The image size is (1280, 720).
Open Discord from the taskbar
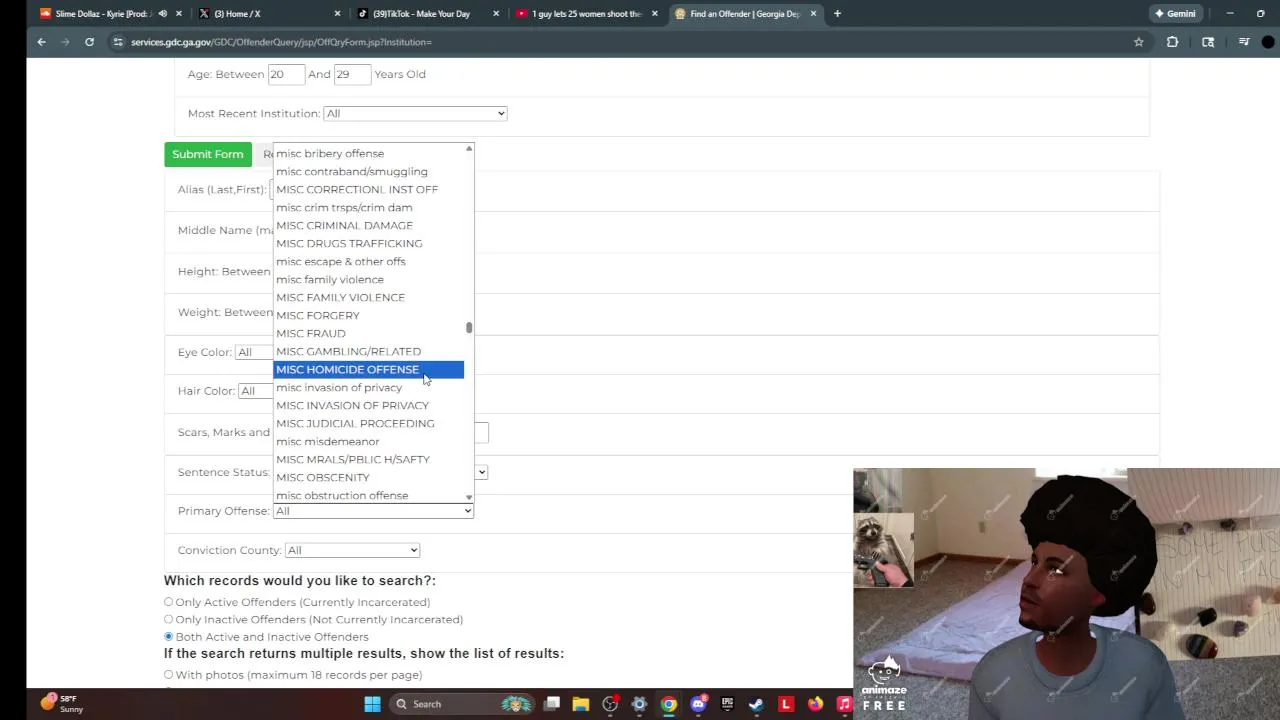(x=698, y=704)
